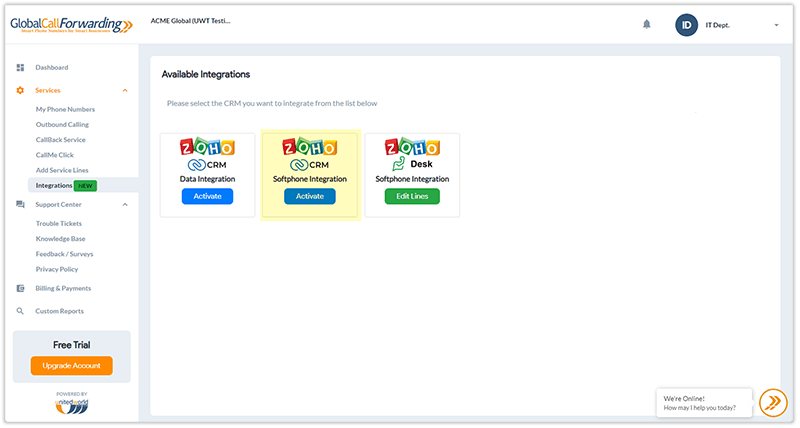The image size is (800, 428).
Task: Click Zoho logo on Desk Softphone card
Action: 412,147
